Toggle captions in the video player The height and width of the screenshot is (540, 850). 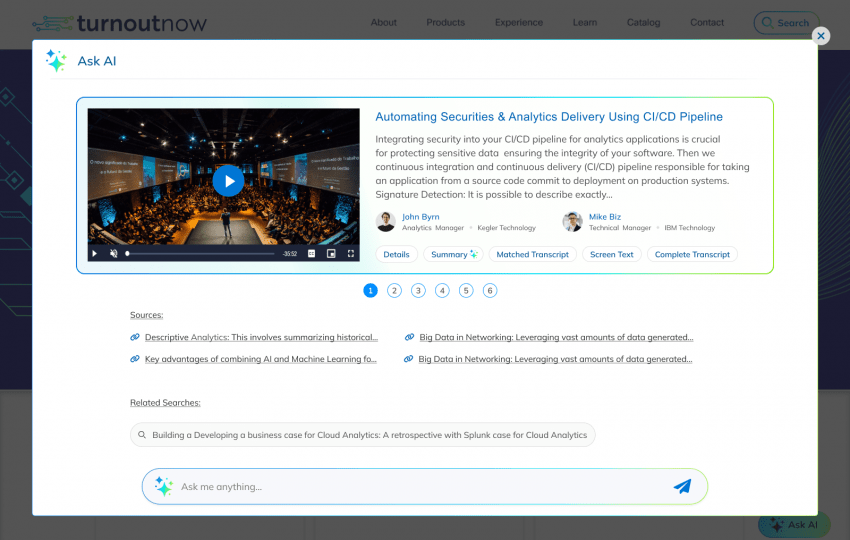coord(311,254)
